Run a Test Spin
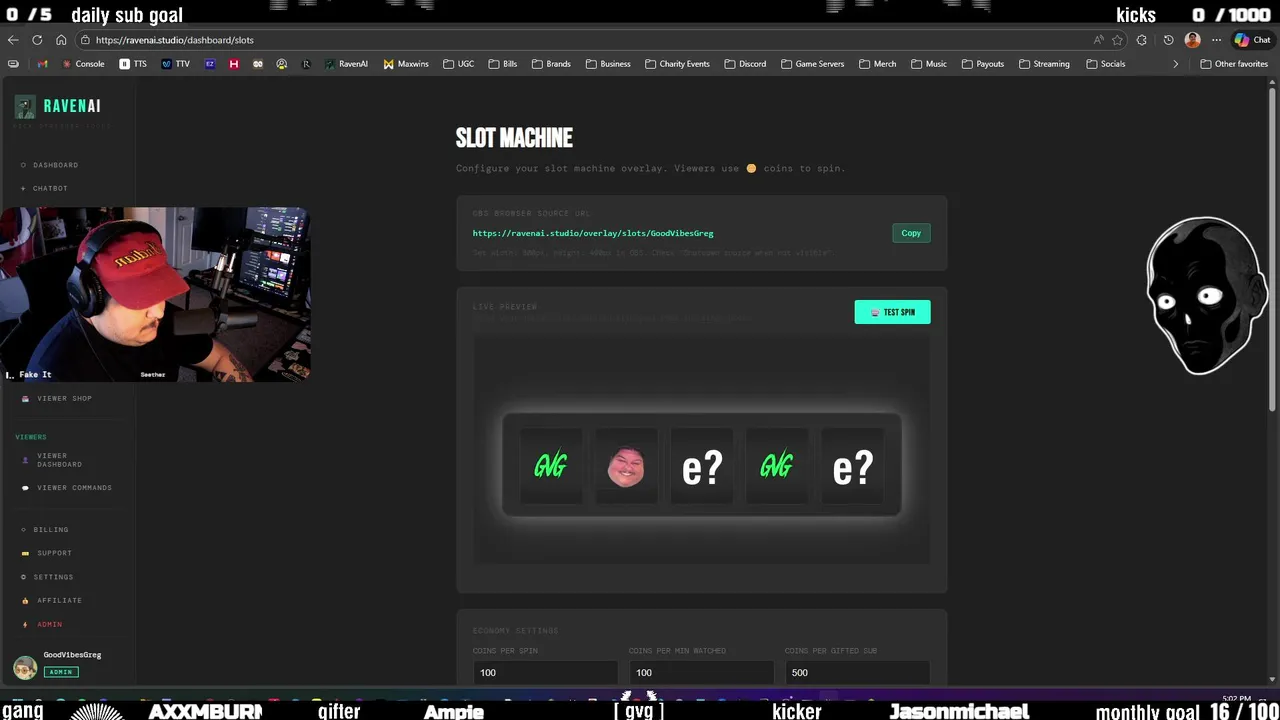1280x720 pixels. coord(892,312)
